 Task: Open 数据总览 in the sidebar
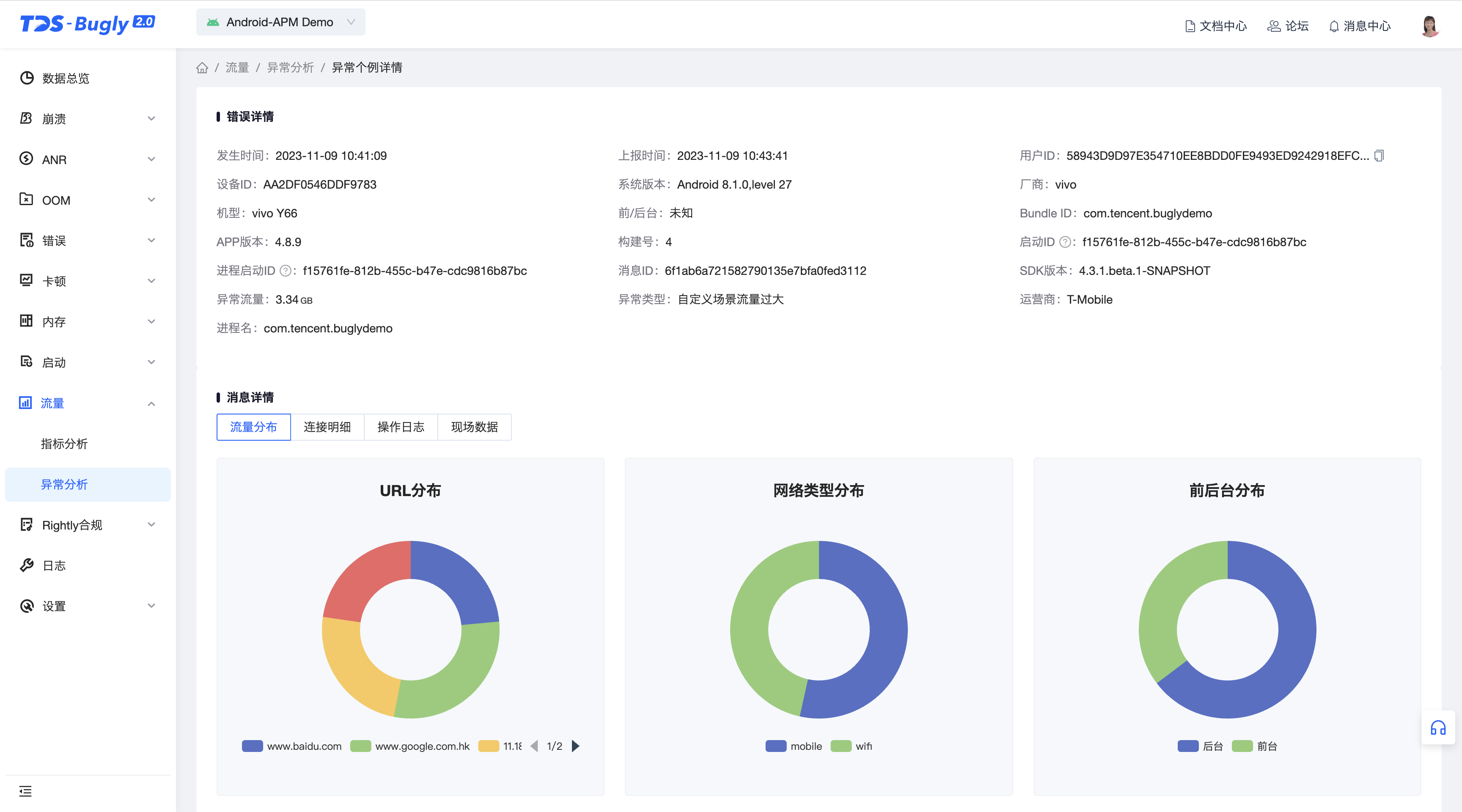(x=88, y=78)
